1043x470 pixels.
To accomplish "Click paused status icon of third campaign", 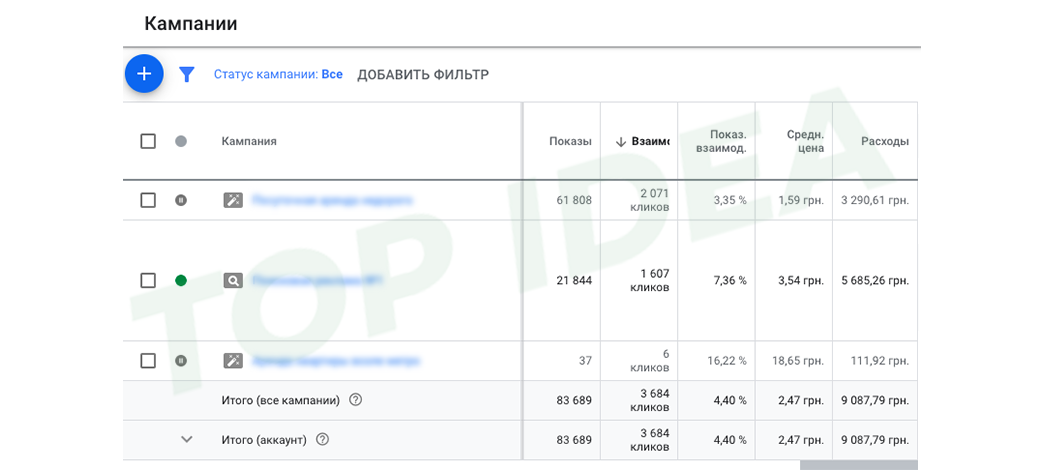I will click(181, 360).
